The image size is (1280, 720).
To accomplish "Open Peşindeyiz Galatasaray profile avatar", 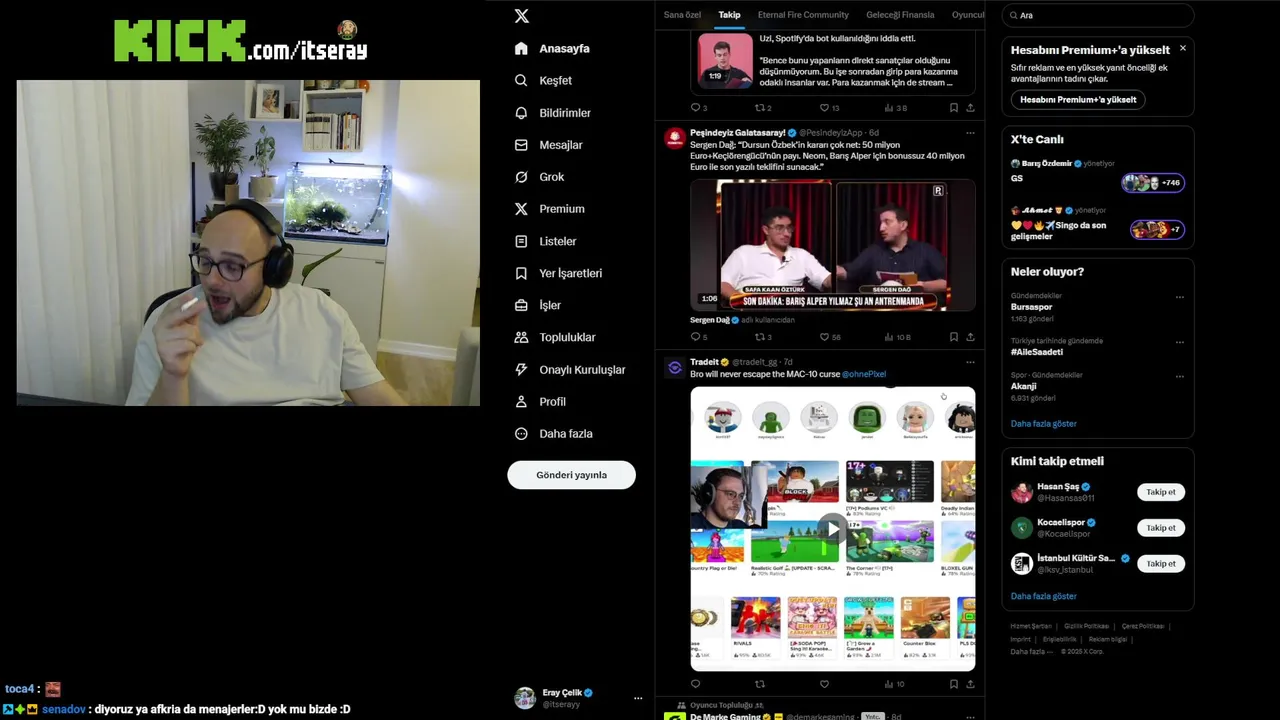I will point(674,138).
